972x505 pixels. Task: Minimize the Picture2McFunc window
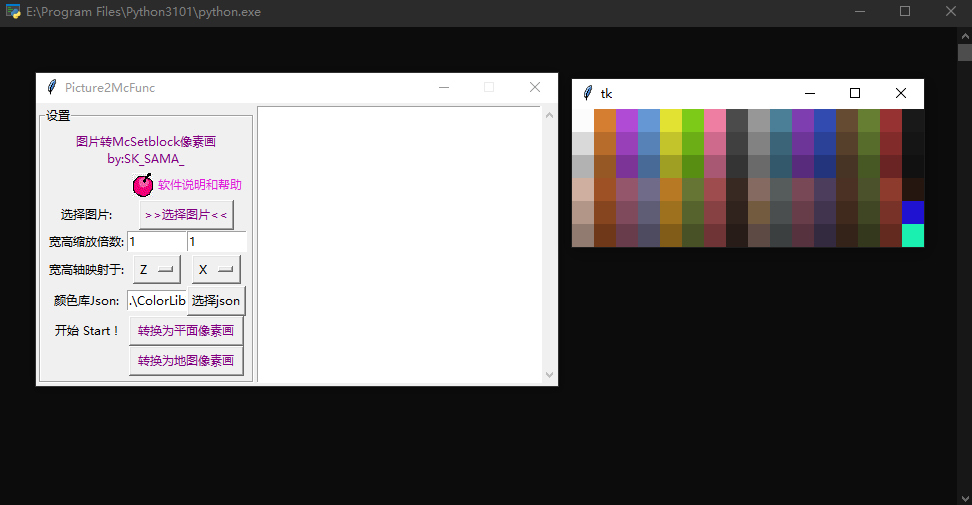click(444, 88)
